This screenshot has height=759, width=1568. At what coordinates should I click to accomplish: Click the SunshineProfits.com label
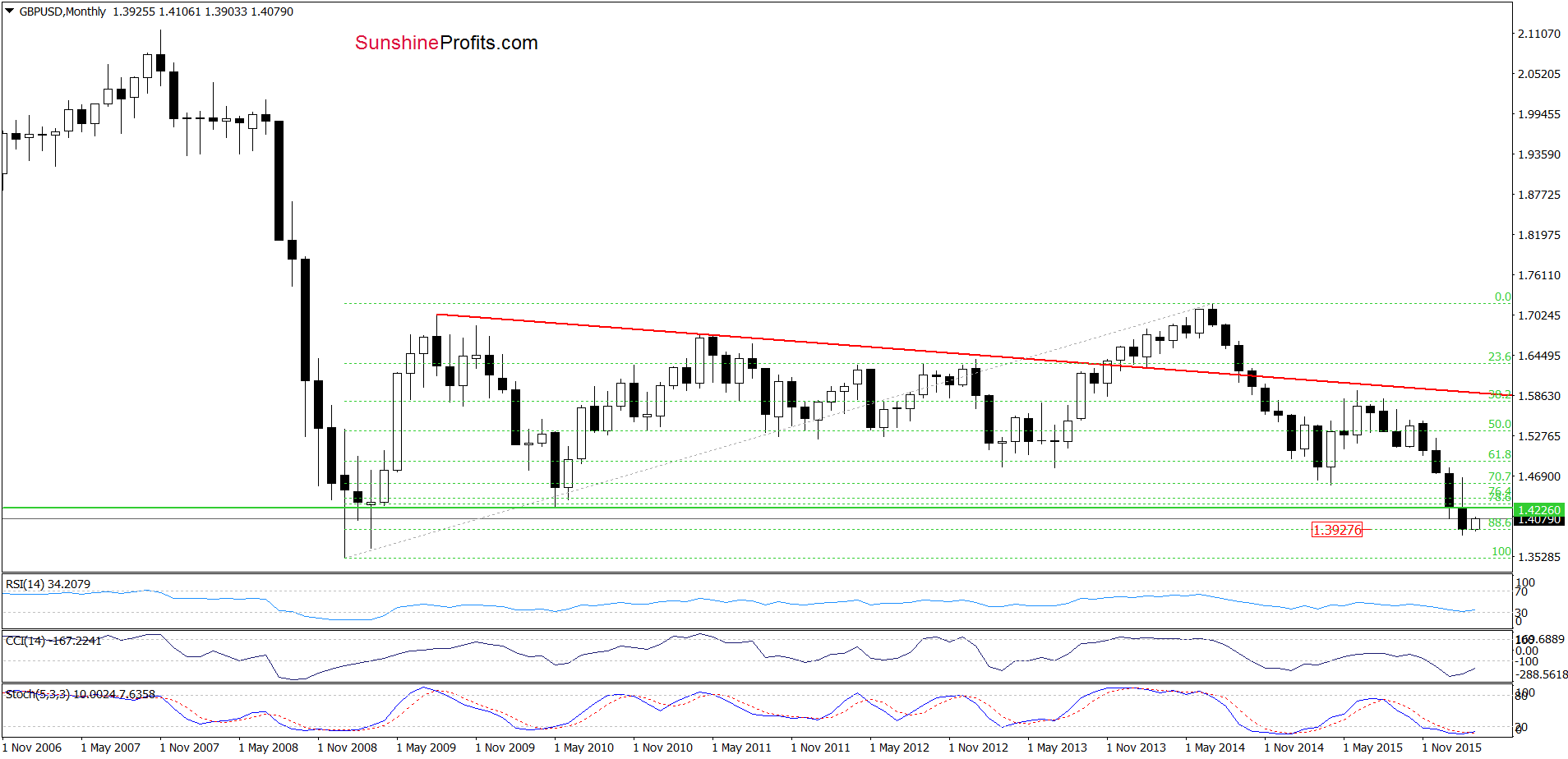click(x=446, y=43)
